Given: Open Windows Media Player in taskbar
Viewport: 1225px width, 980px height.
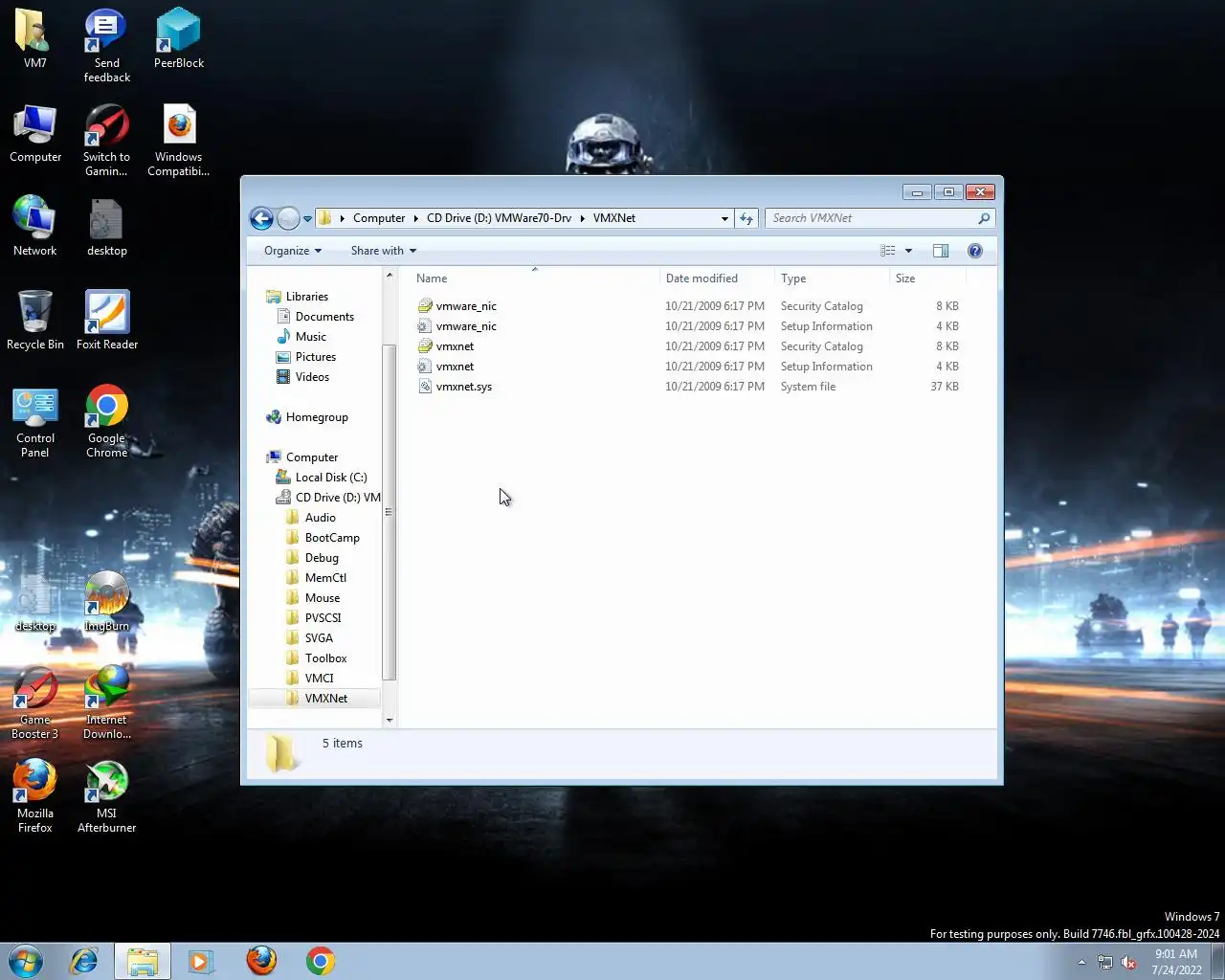Looking at the screenshot, I should tap(201, 961).
